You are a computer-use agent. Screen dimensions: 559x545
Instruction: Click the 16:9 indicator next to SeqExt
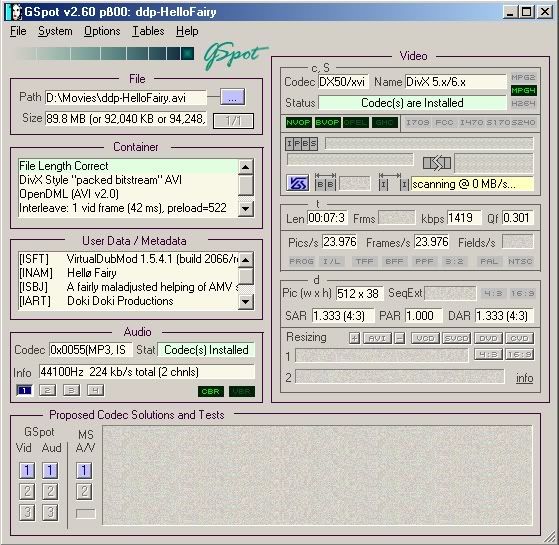click(522, 293)
